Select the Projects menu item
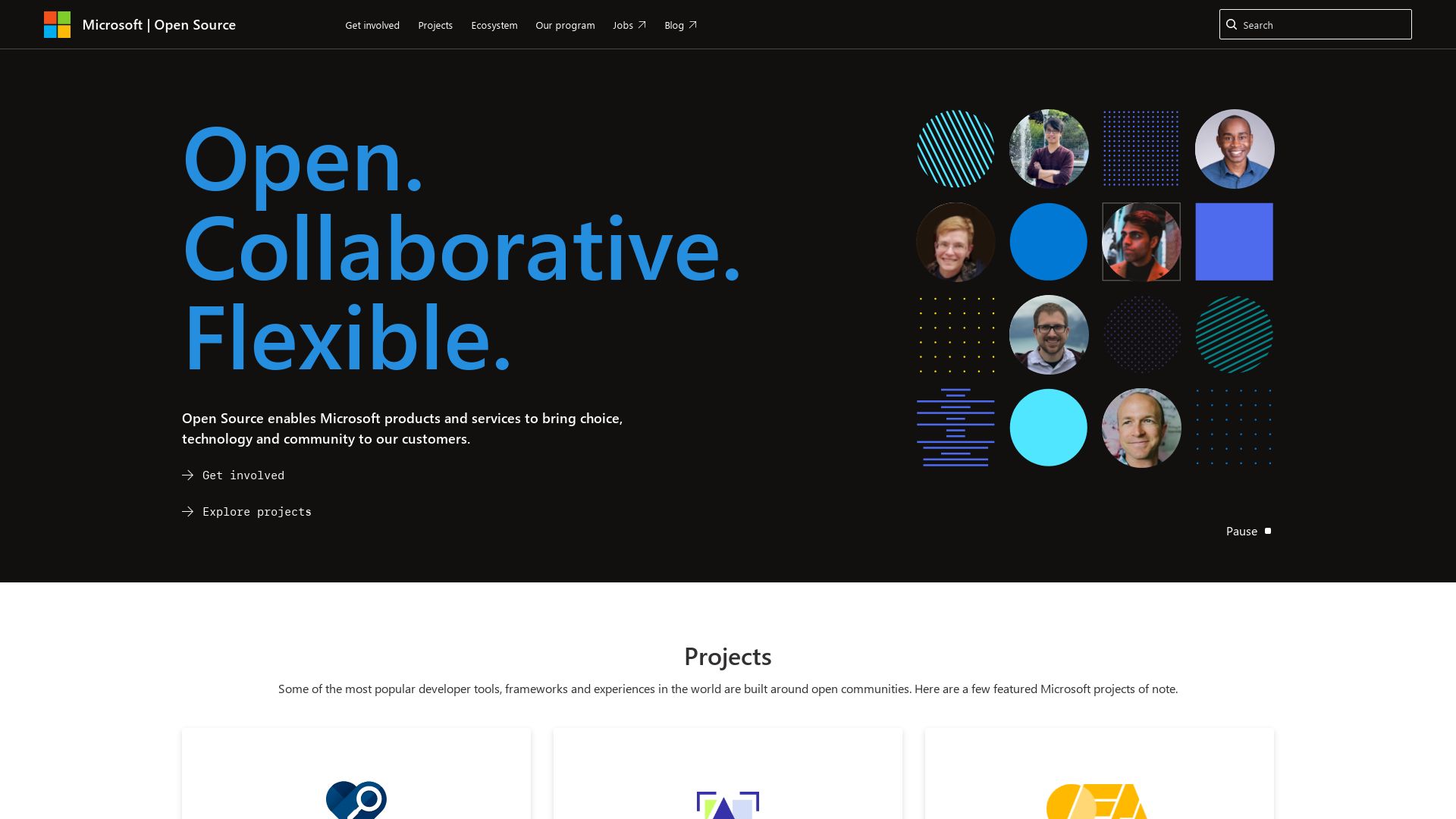The width and height of the screenshot is (1456, 819). coord(435,24)
